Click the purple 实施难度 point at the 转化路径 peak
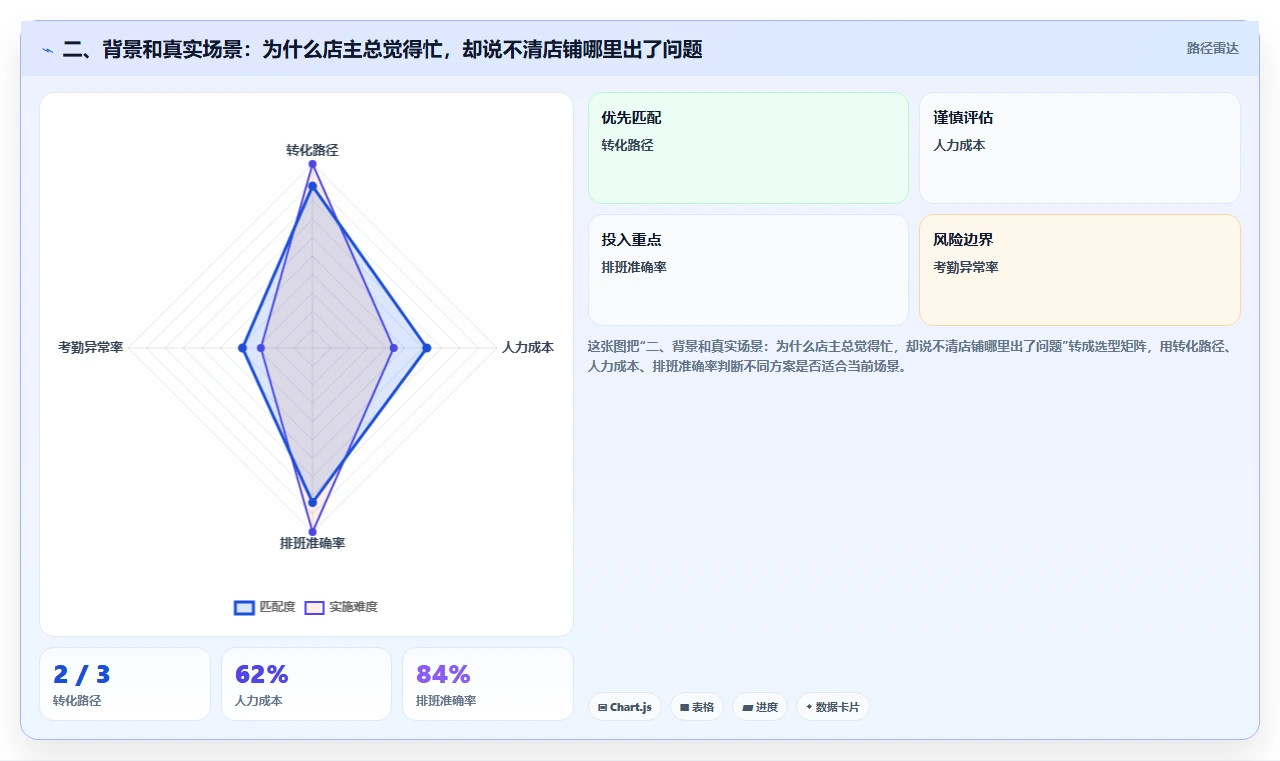 pos(313,164)
